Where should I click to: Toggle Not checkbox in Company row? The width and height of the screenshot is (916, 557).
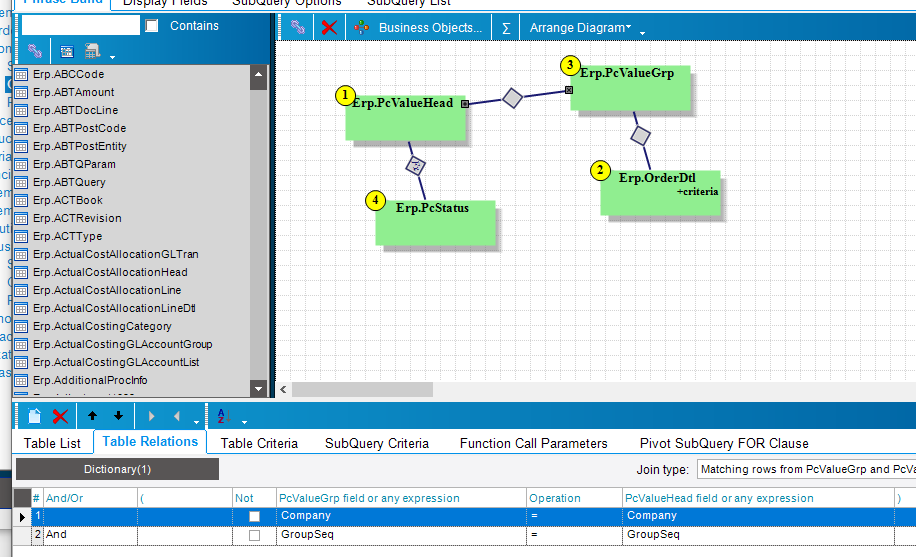[254, 517]
